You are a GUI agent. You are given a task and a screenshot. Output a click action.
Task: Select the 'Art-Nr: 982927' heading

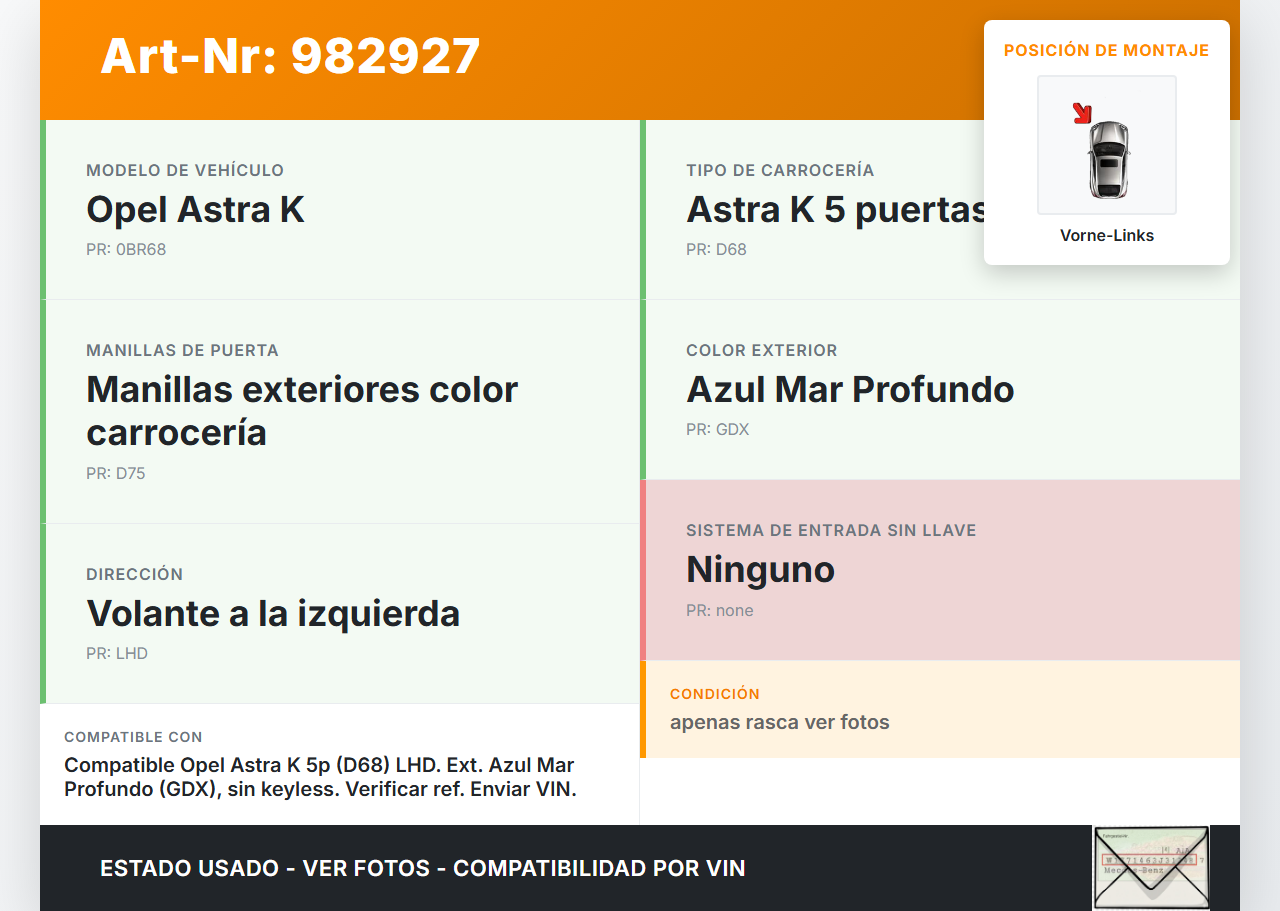tap(290, 56)
